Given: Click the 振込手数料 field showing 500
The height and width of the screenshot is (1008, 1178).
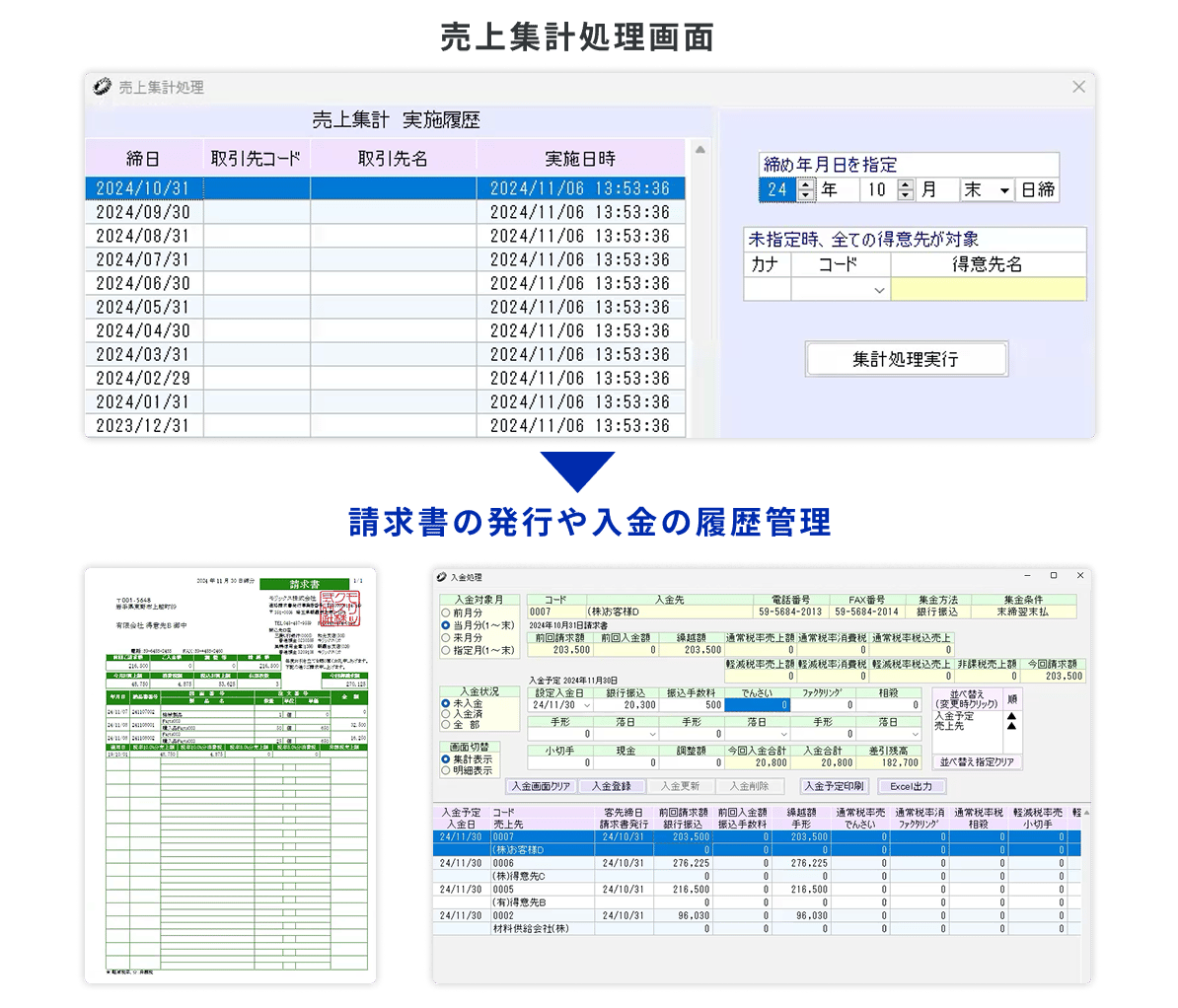Looking at the screenshot, I should pyautogui.click(x=692, y=705).
